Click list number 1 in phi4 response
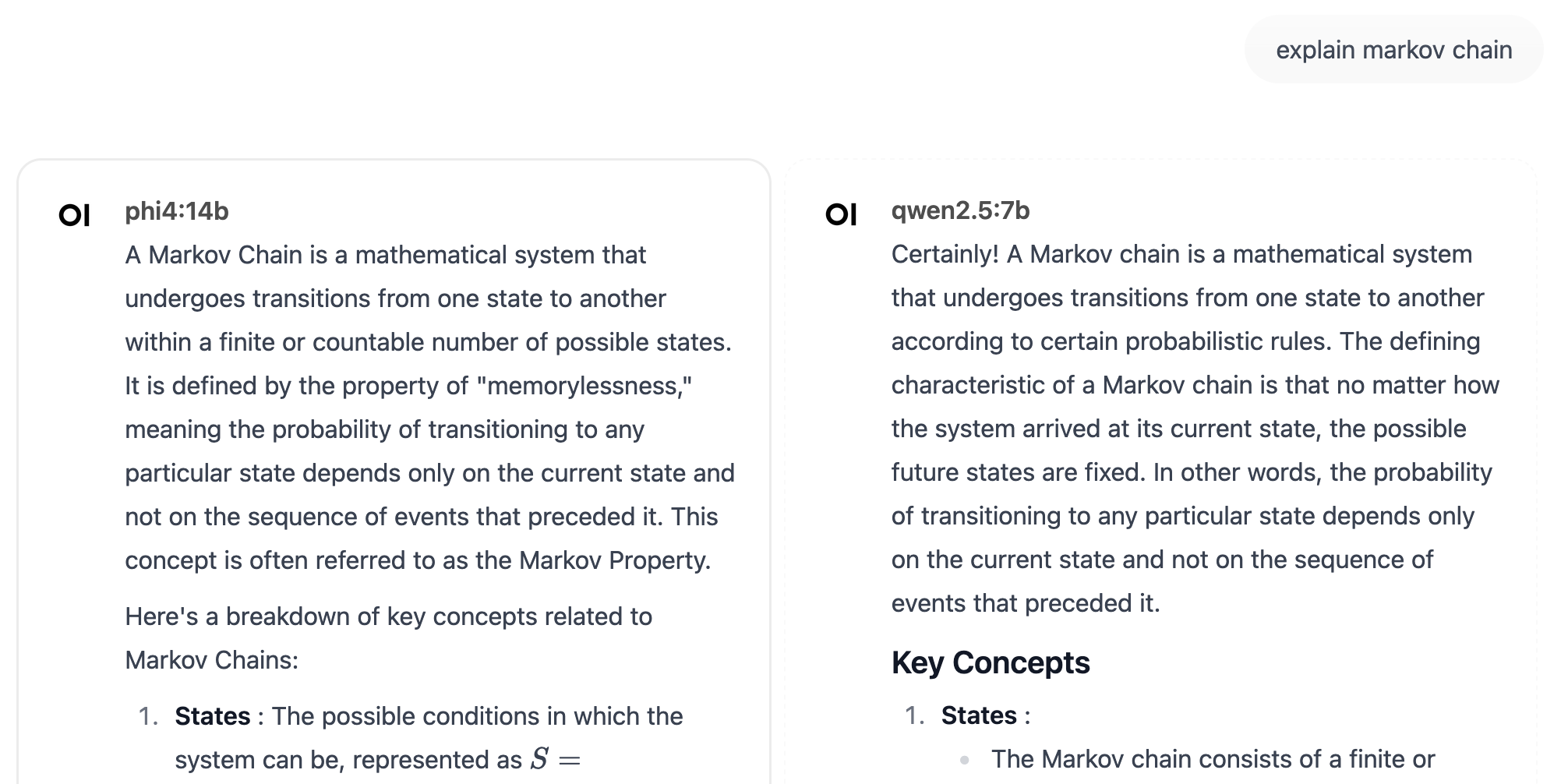Image resolution: width=1568 pixels, height=784 pixels. click(148, 716)
